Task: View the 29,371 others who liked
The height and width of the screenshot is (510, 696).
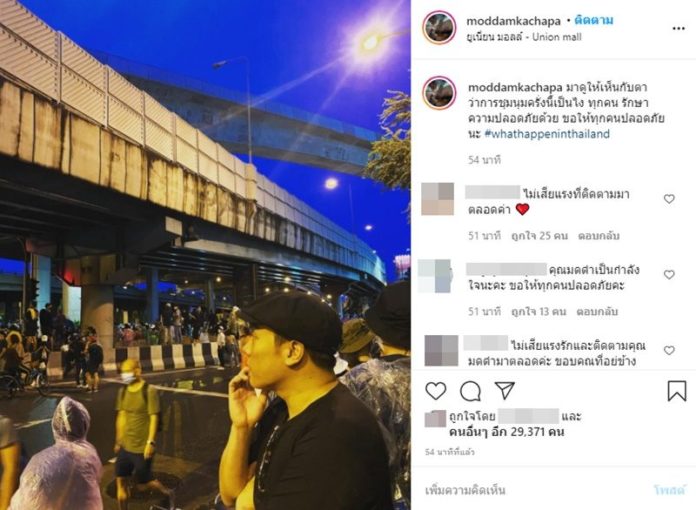Action: 506,431
